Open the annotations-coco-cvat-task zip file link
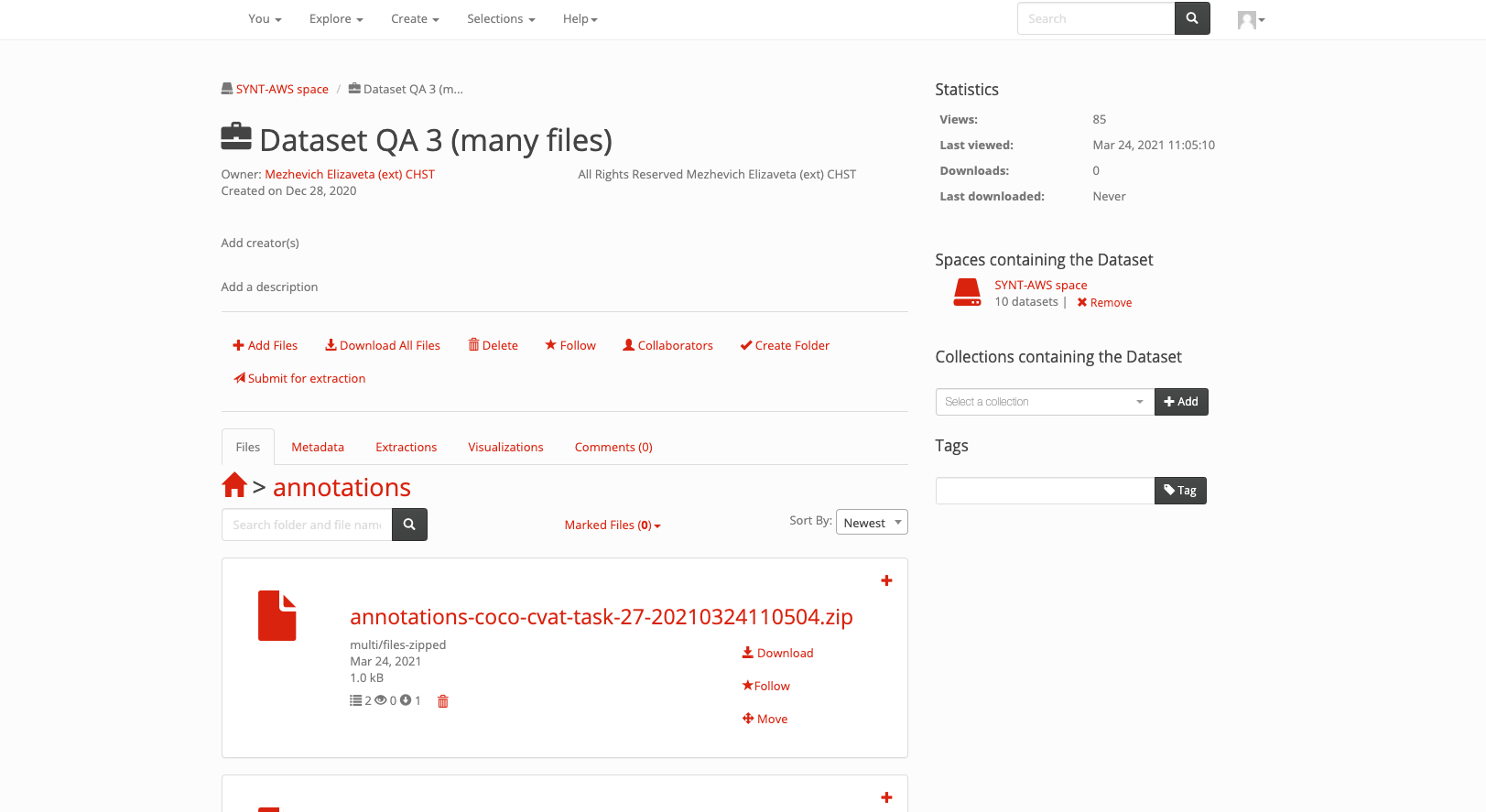Image resolution: width=1486 pixels, height=812 pixels. [x=602, y=617]
